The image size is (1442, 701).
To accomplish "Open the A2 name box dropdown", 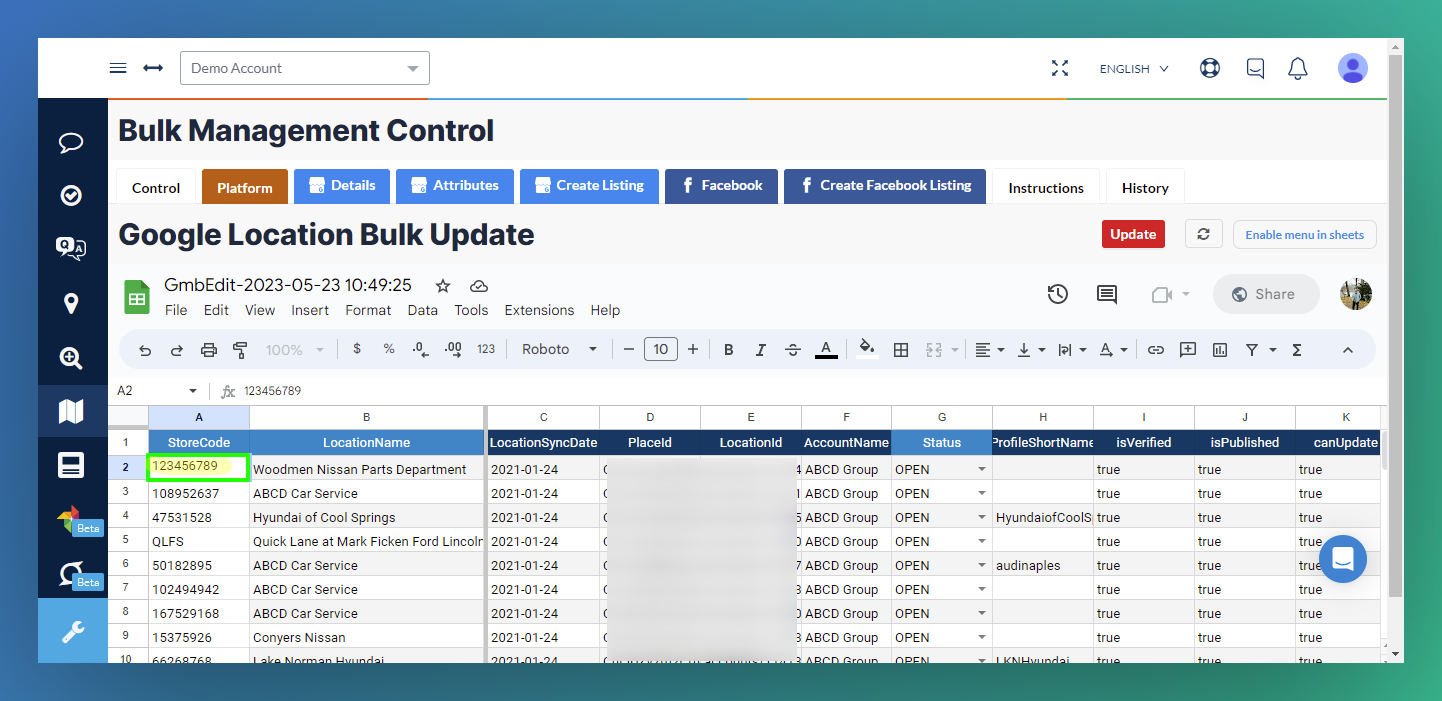I will pyautogui.click(x=193, y=391).
